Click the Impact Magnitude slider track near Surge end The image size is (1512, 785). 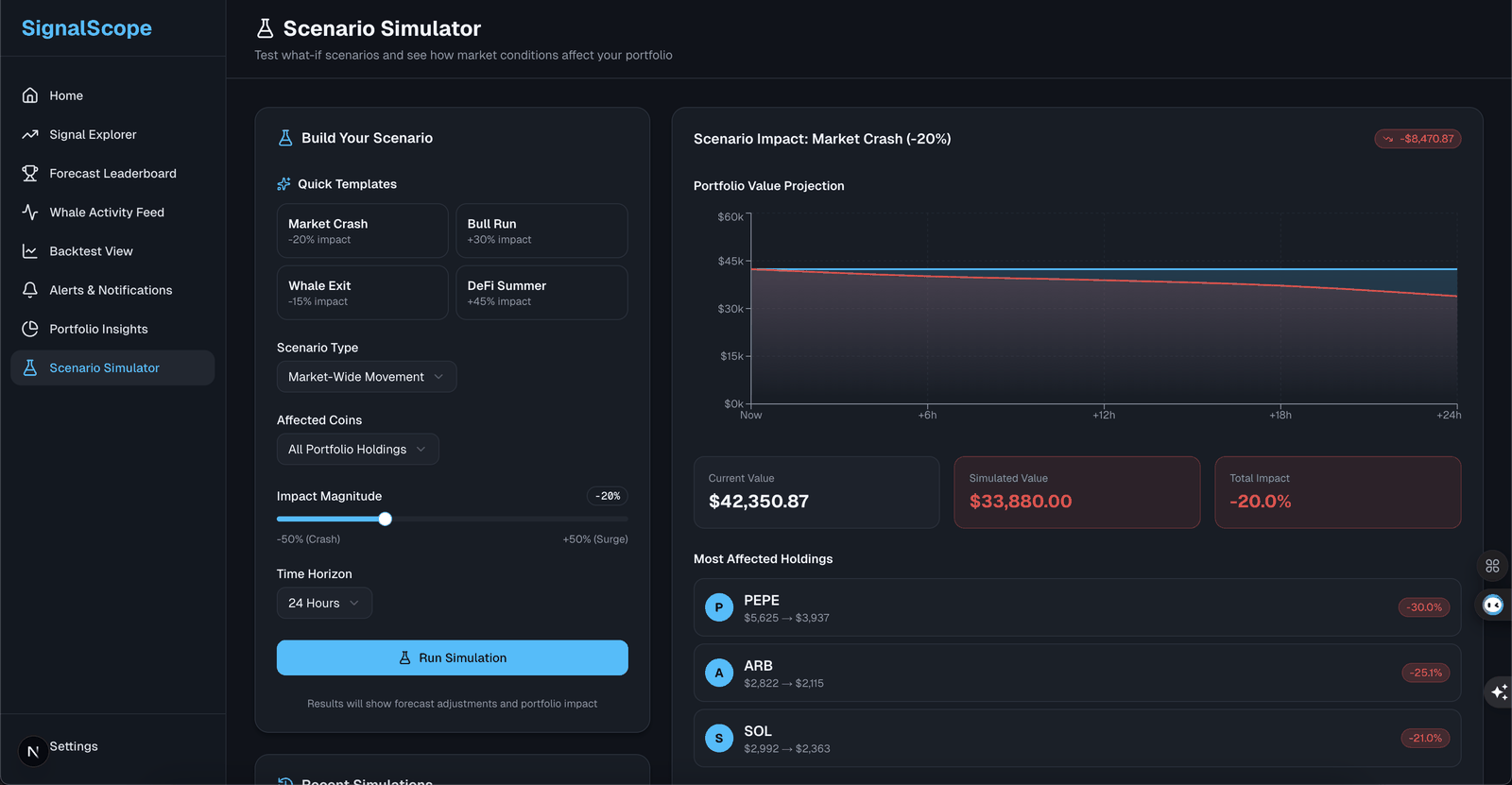point(614,519)
